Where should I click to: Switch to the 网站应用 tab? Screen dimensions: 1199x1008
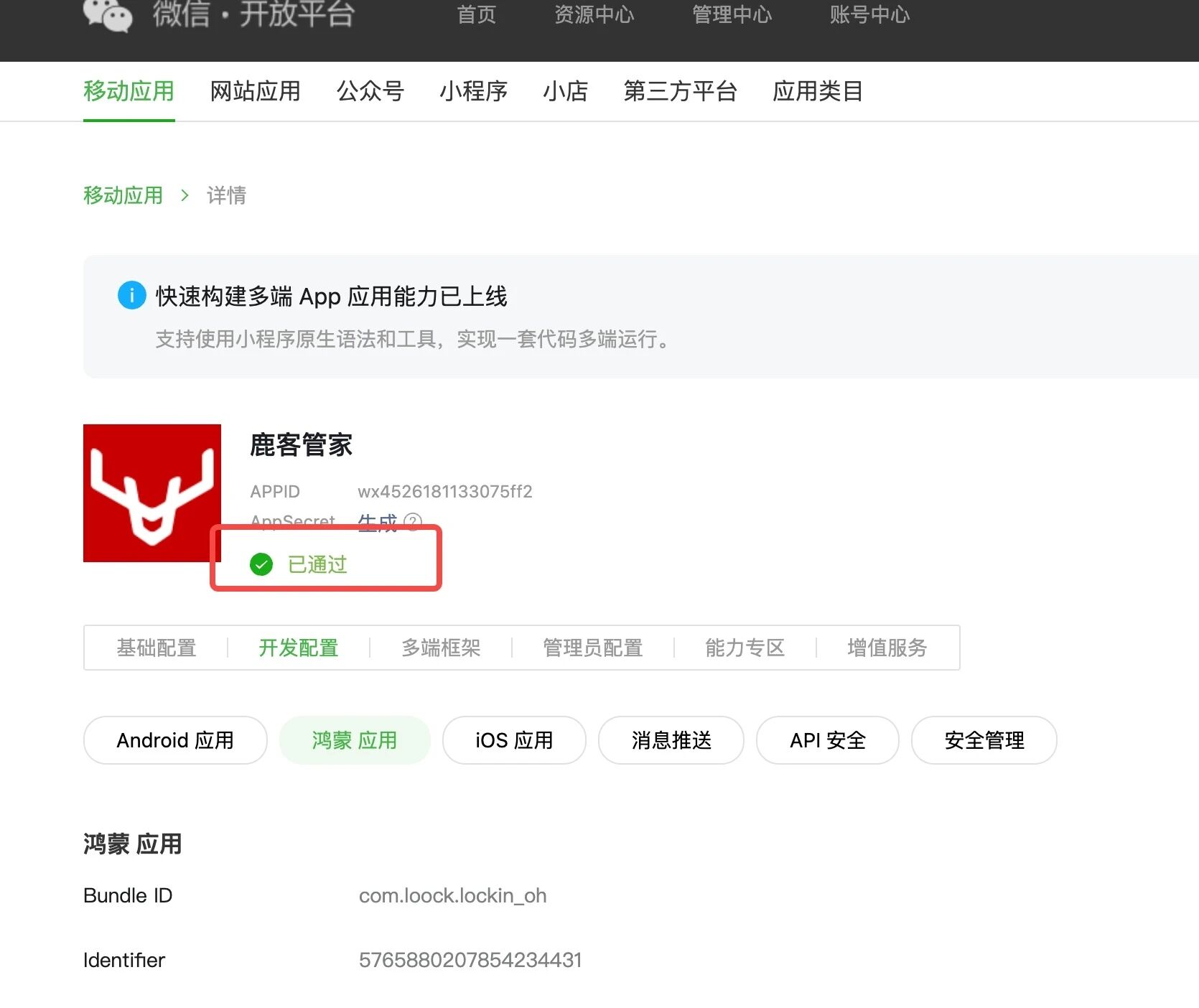tap(256, 91)
